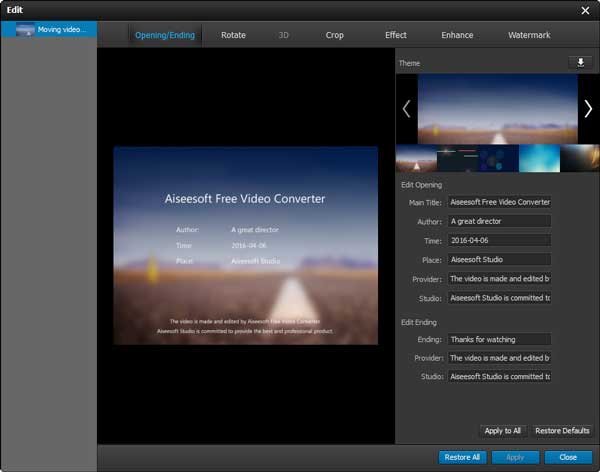
Task: Click the Author input field
Action: point(499,221)
